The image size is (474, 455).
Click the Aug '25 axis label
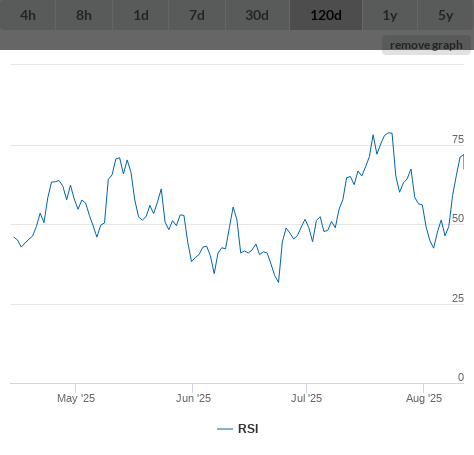click(424, 398)
